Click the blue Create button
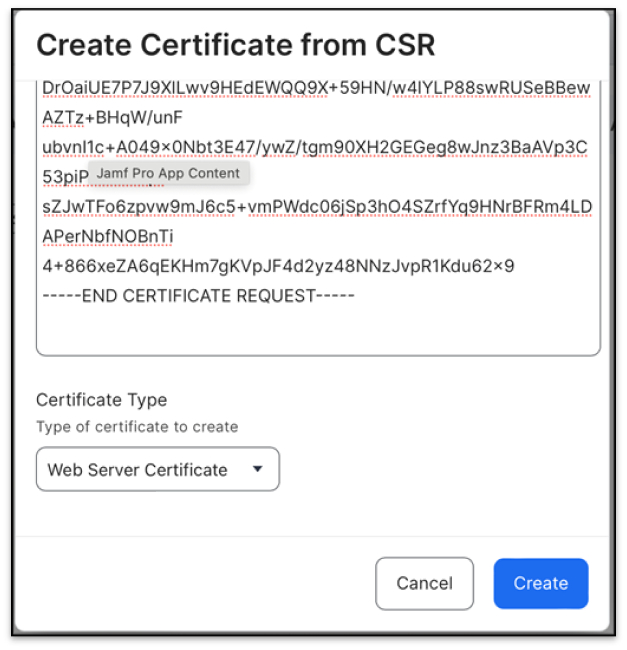 coord(540,583)
